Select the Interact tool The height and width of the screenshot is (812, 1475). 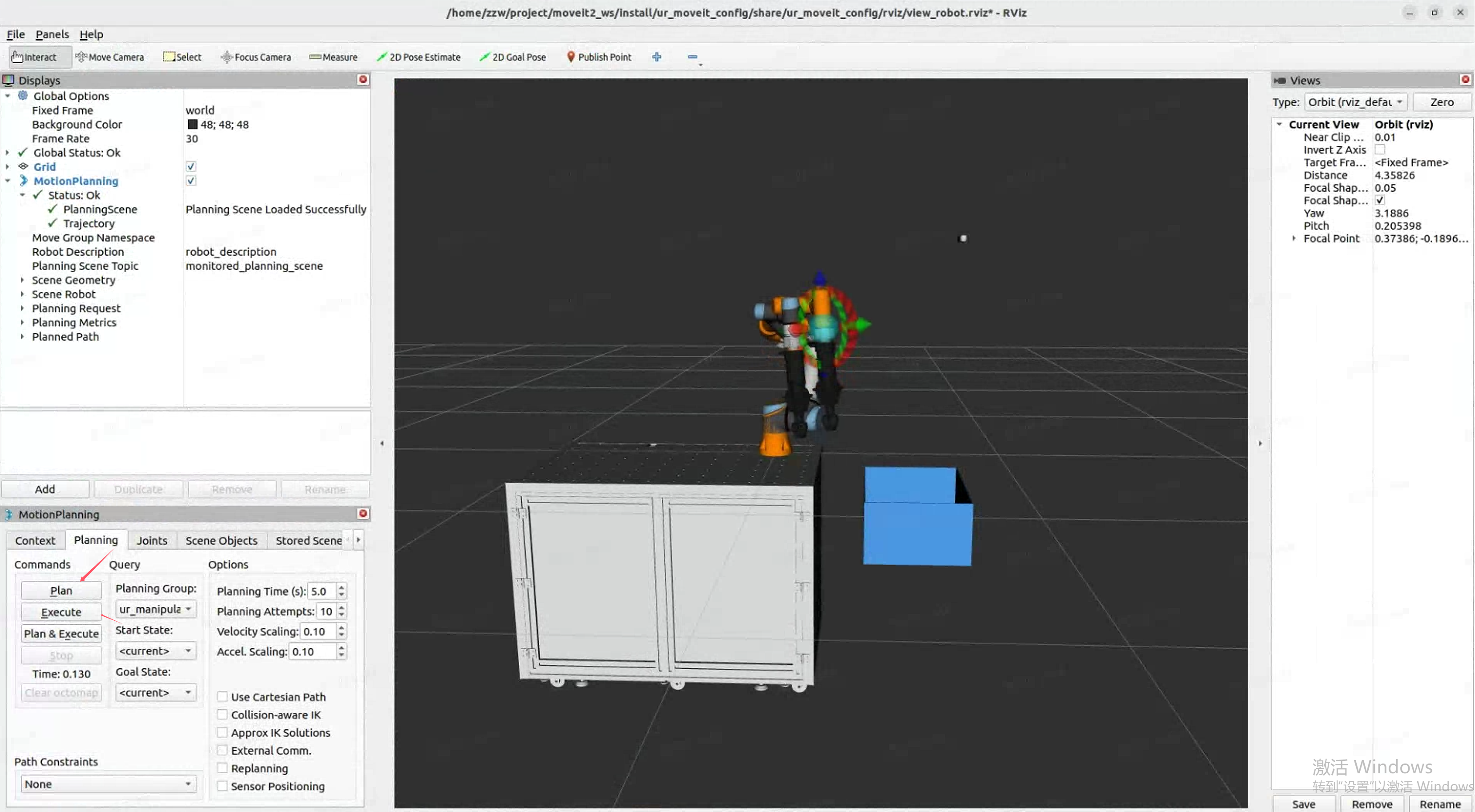(x=34, y=56)
